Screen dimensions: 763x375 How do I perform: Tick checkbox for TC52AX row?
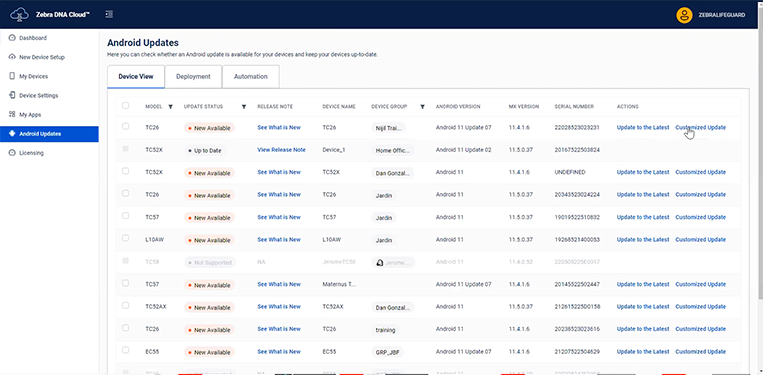point(126,305)
